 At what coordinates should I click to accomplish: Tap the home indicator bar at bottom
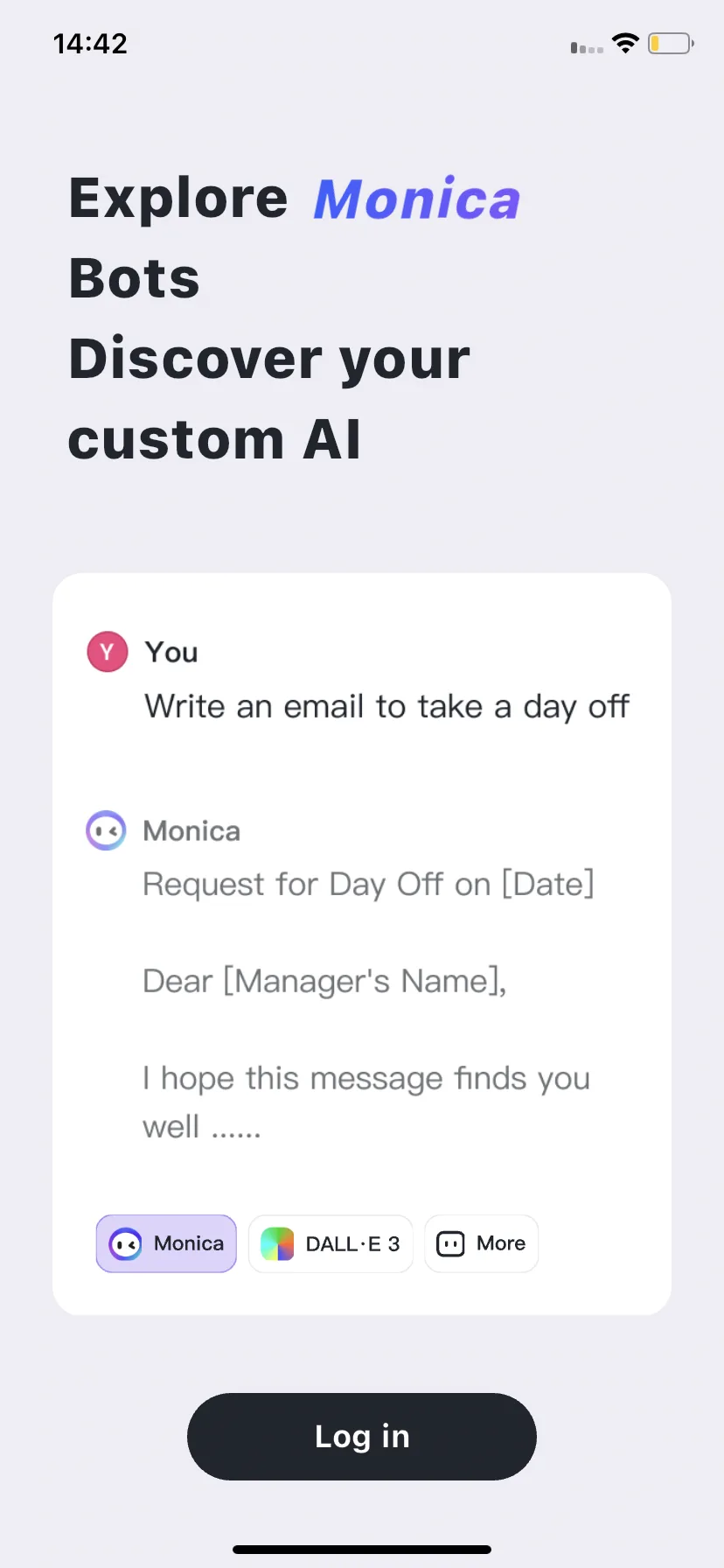(x=362, y=1550)
